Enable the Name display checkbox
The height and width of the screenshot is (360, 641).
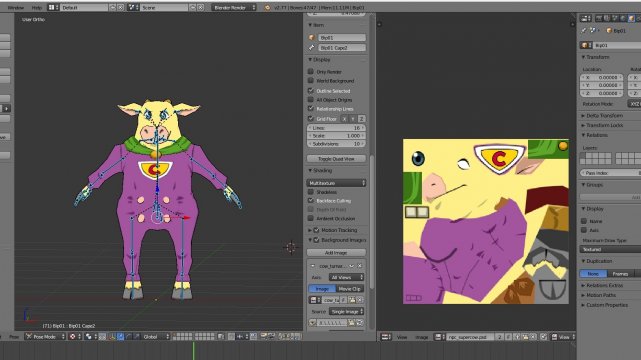point(584,221)
